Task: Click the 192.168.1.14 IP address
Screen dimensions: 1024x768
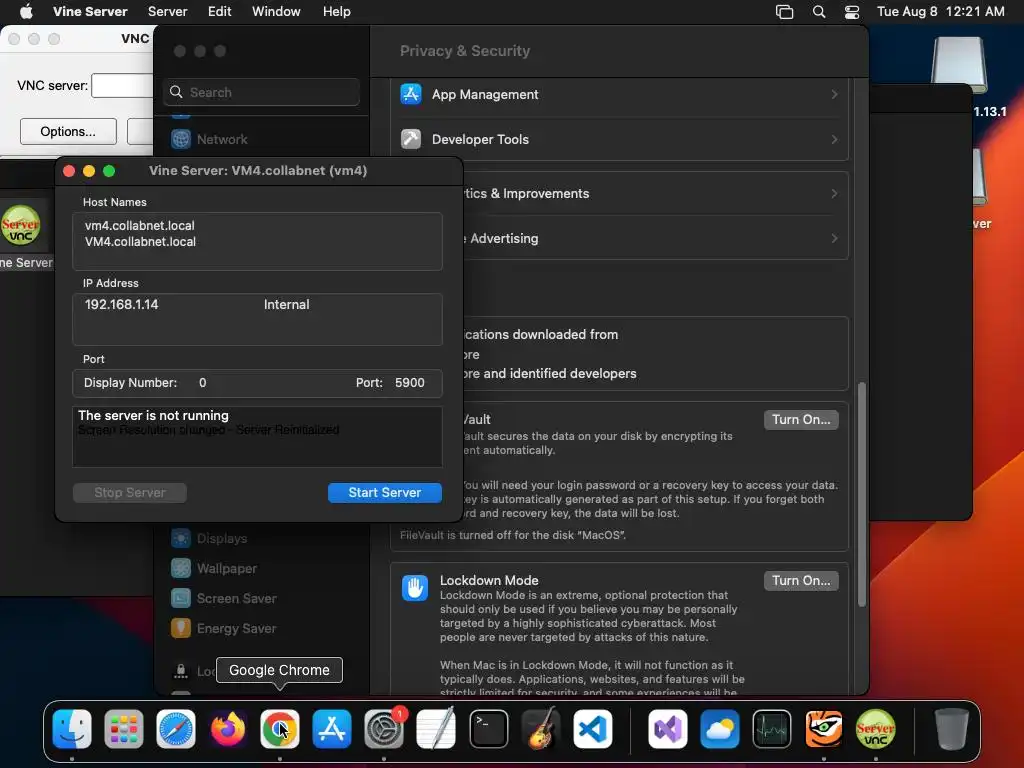Action: 121,304
